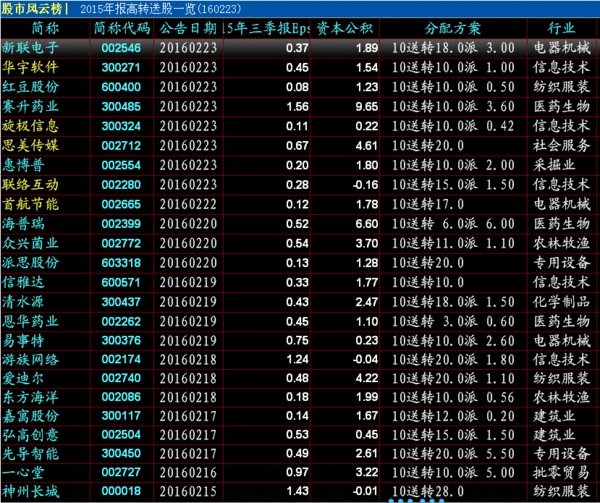
Task: Select stock name 红豆股份
Action: [30, 87]
